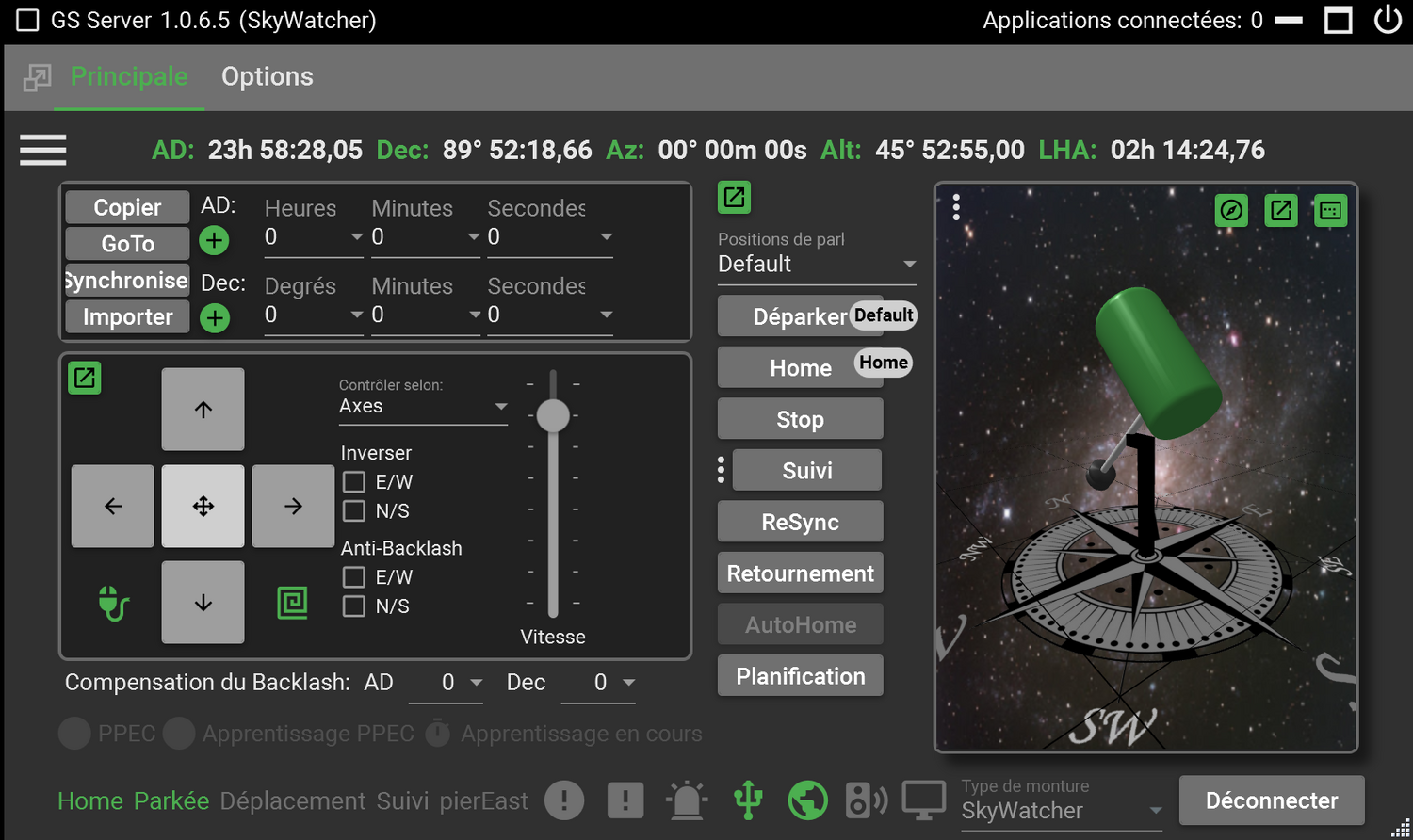The image size is (1413, 840).
Task: Pop out the park positions panel
Action: (x=735, y=197)
